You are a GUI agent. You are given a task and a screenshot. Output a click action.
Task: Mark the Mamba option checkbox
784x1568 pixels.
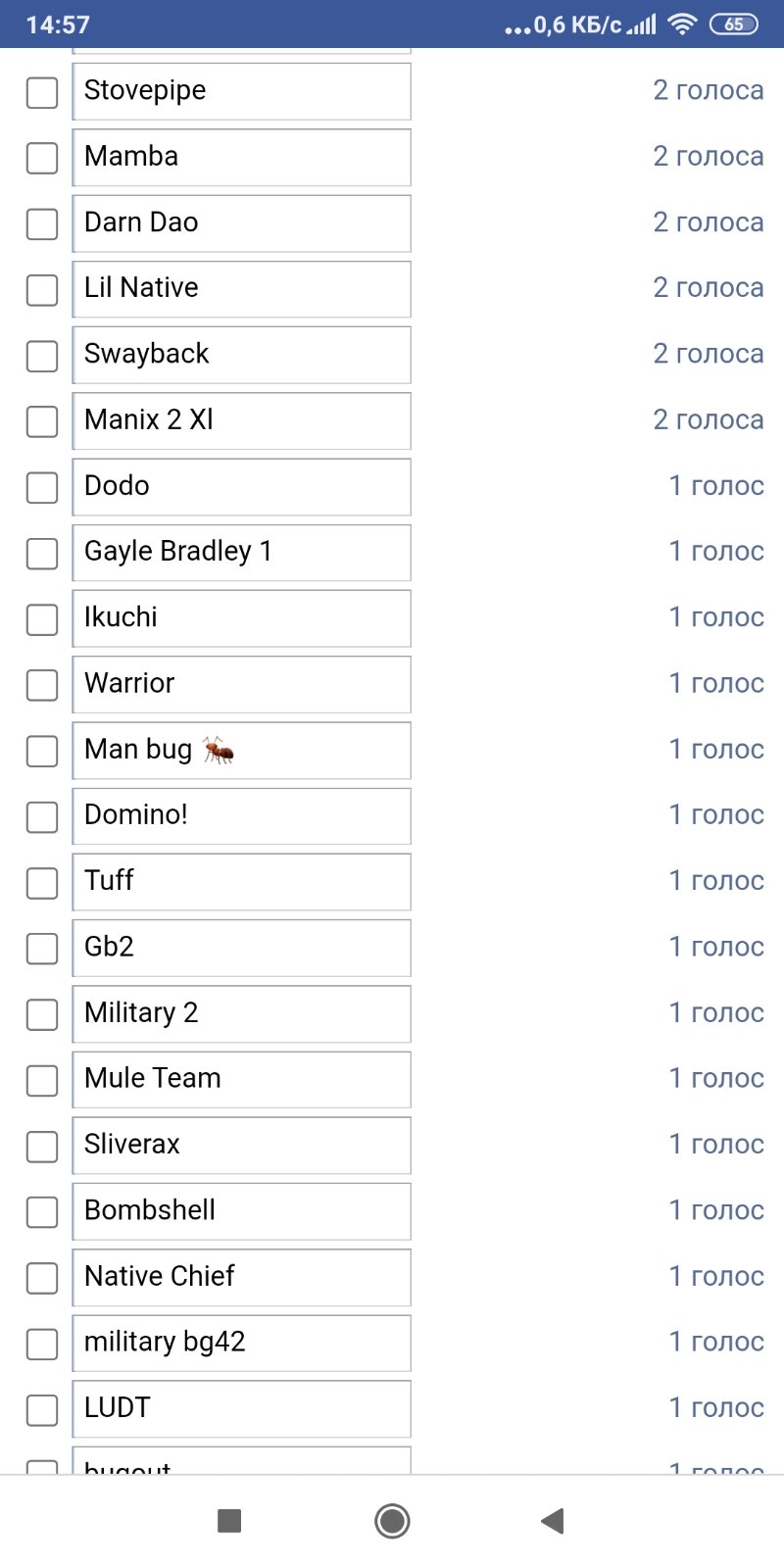tap(42, 158)
